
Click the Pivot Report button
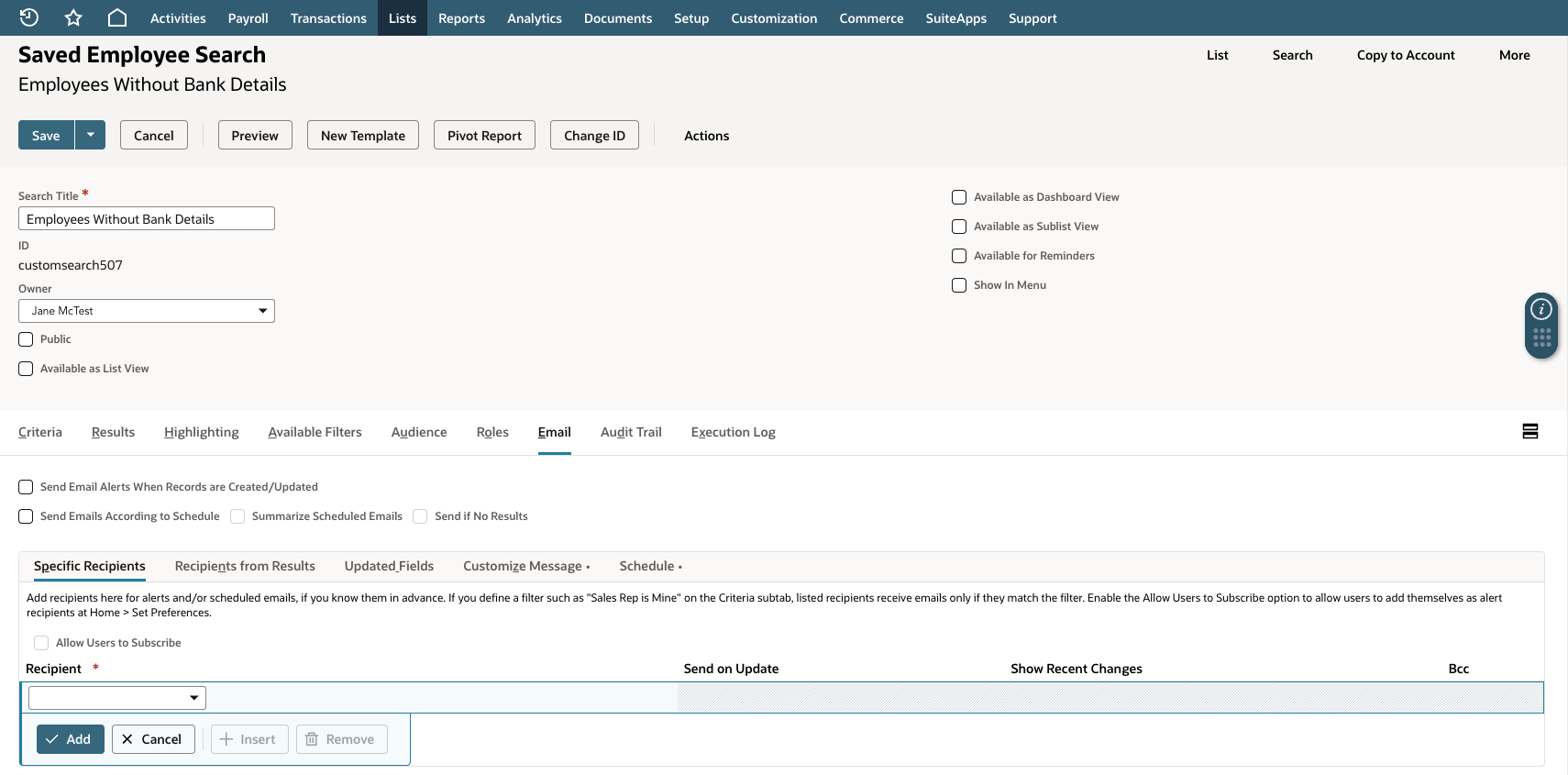[484, 135]
